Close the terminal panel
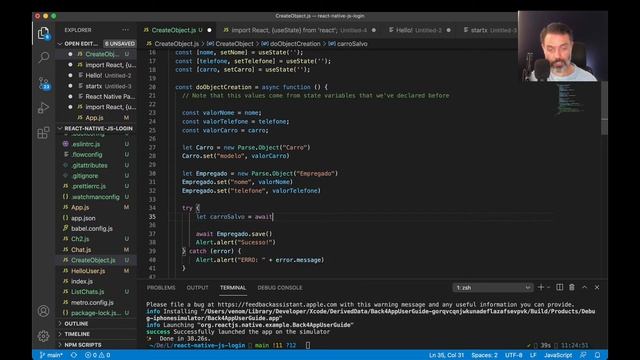This screenshot has width=640, height=360. point(597,287)
